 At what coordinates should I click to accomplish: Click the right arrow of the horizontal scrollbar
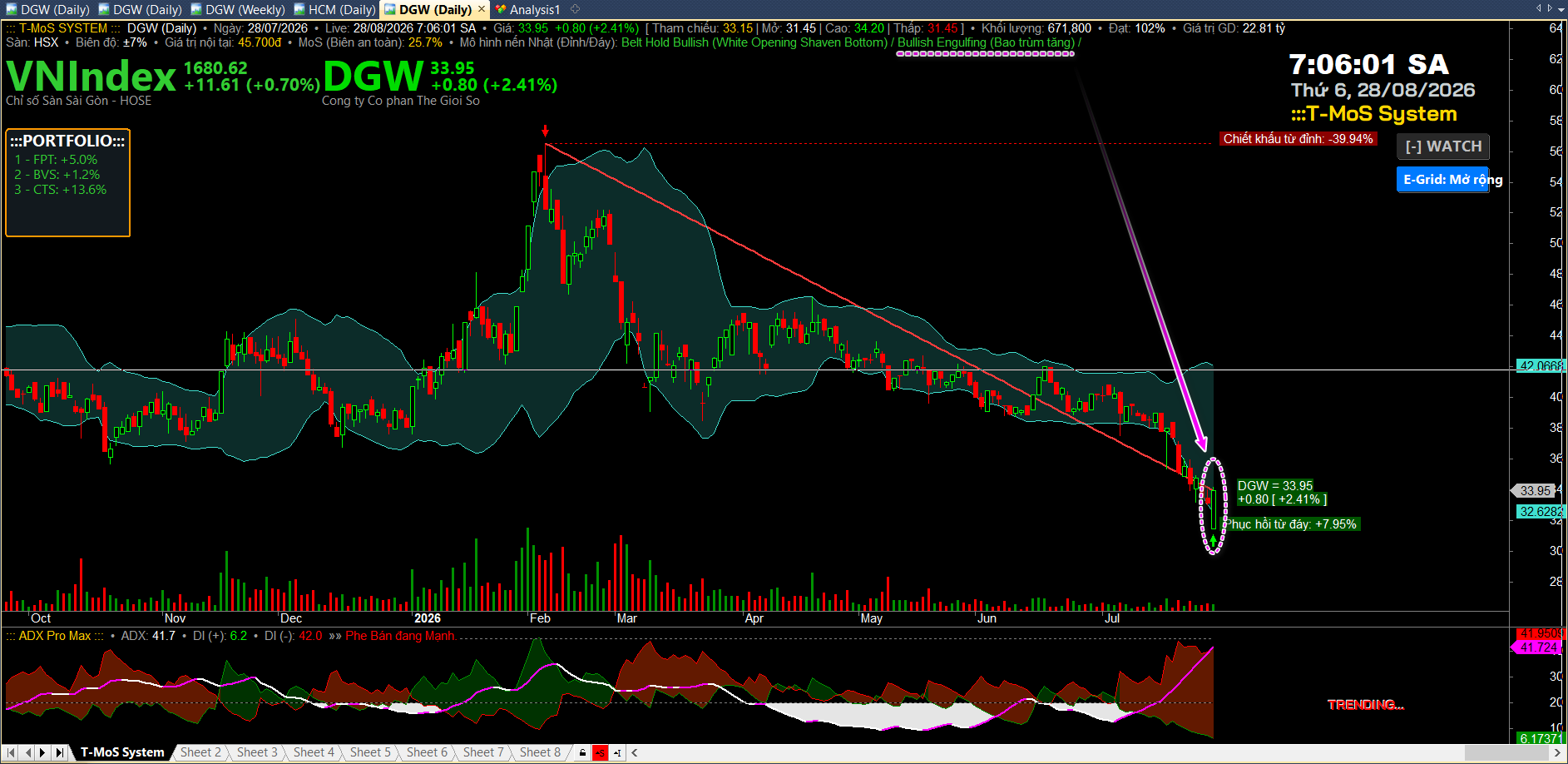click(x=1558, y=752)
